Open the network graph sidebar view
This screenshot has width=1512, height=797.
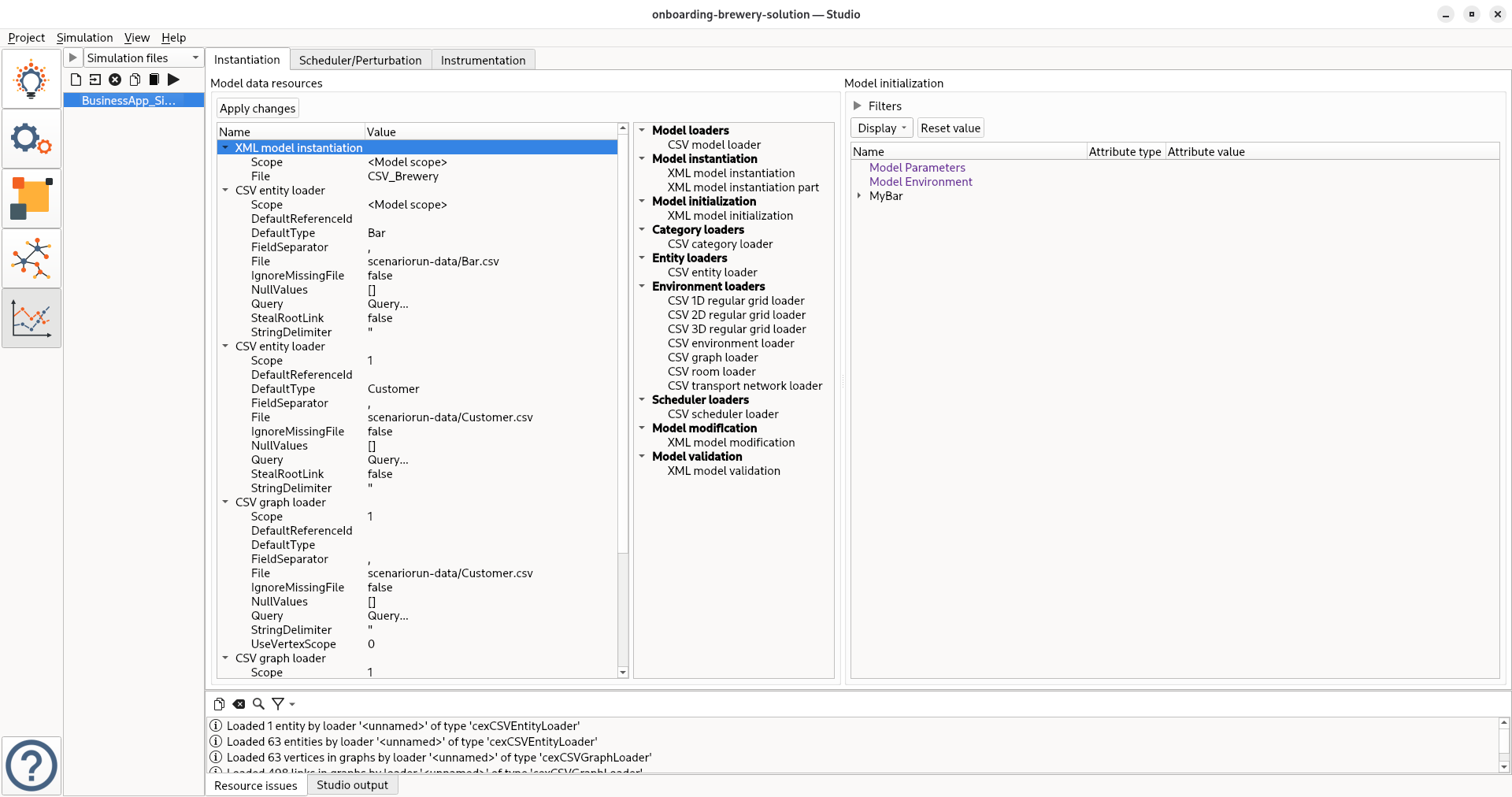(x=31, y=258)
